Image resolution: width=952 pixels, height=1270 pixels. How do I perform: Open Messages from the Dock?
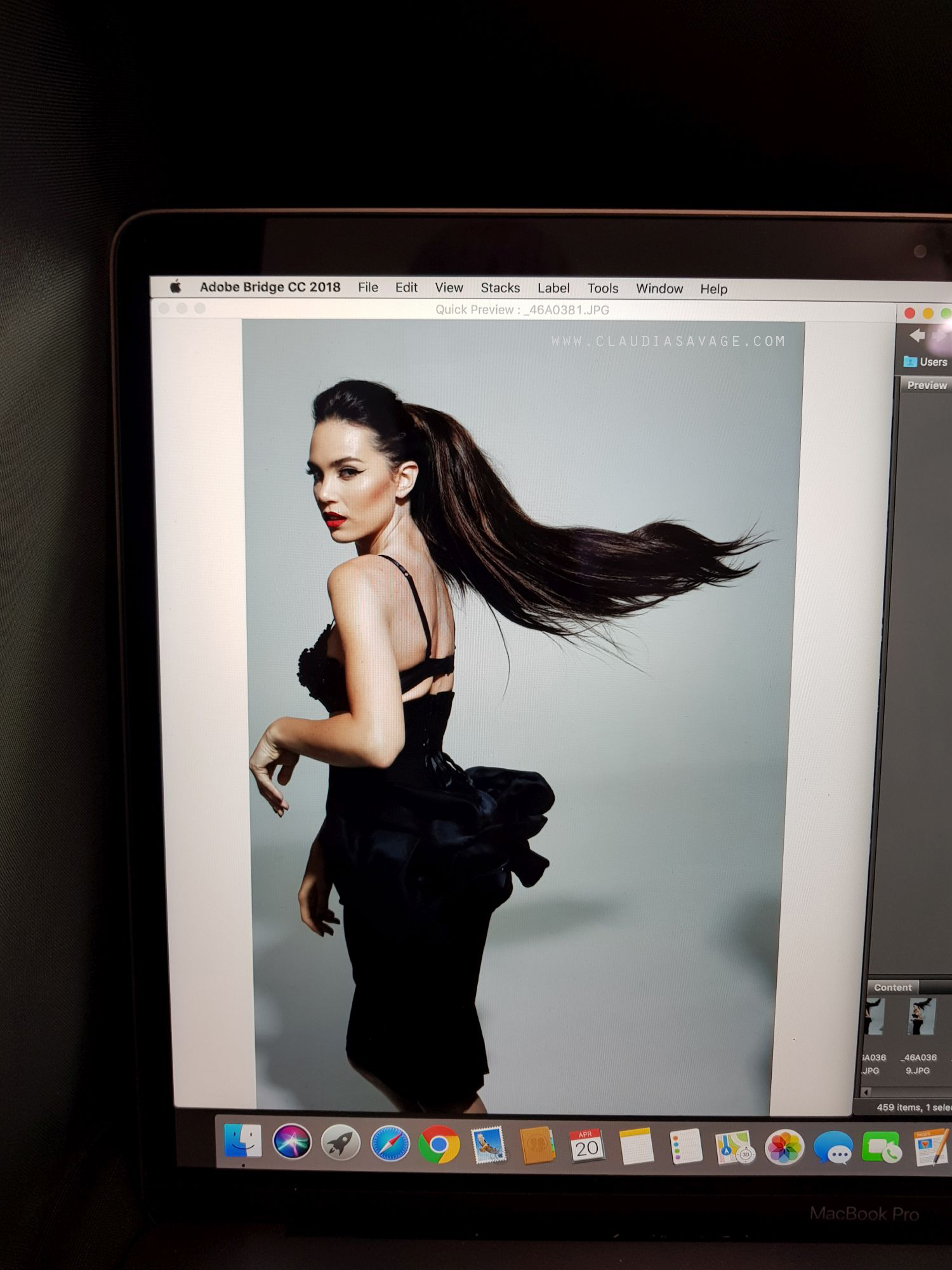[x=833, y=1149]
